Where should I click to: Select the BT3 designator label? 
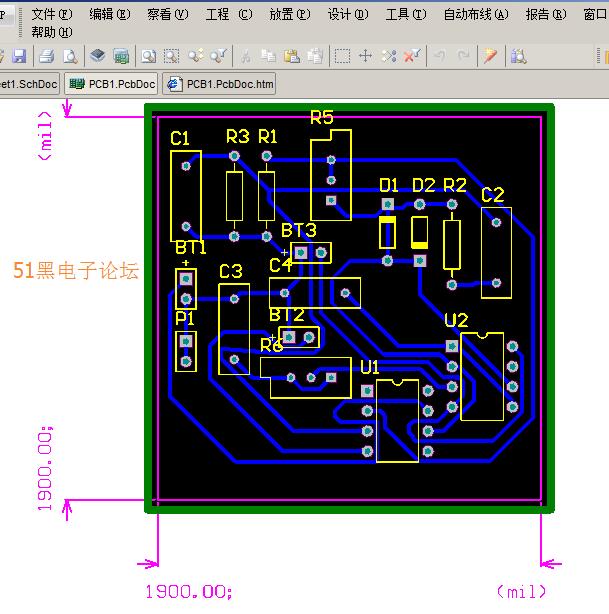click(299, 230)
